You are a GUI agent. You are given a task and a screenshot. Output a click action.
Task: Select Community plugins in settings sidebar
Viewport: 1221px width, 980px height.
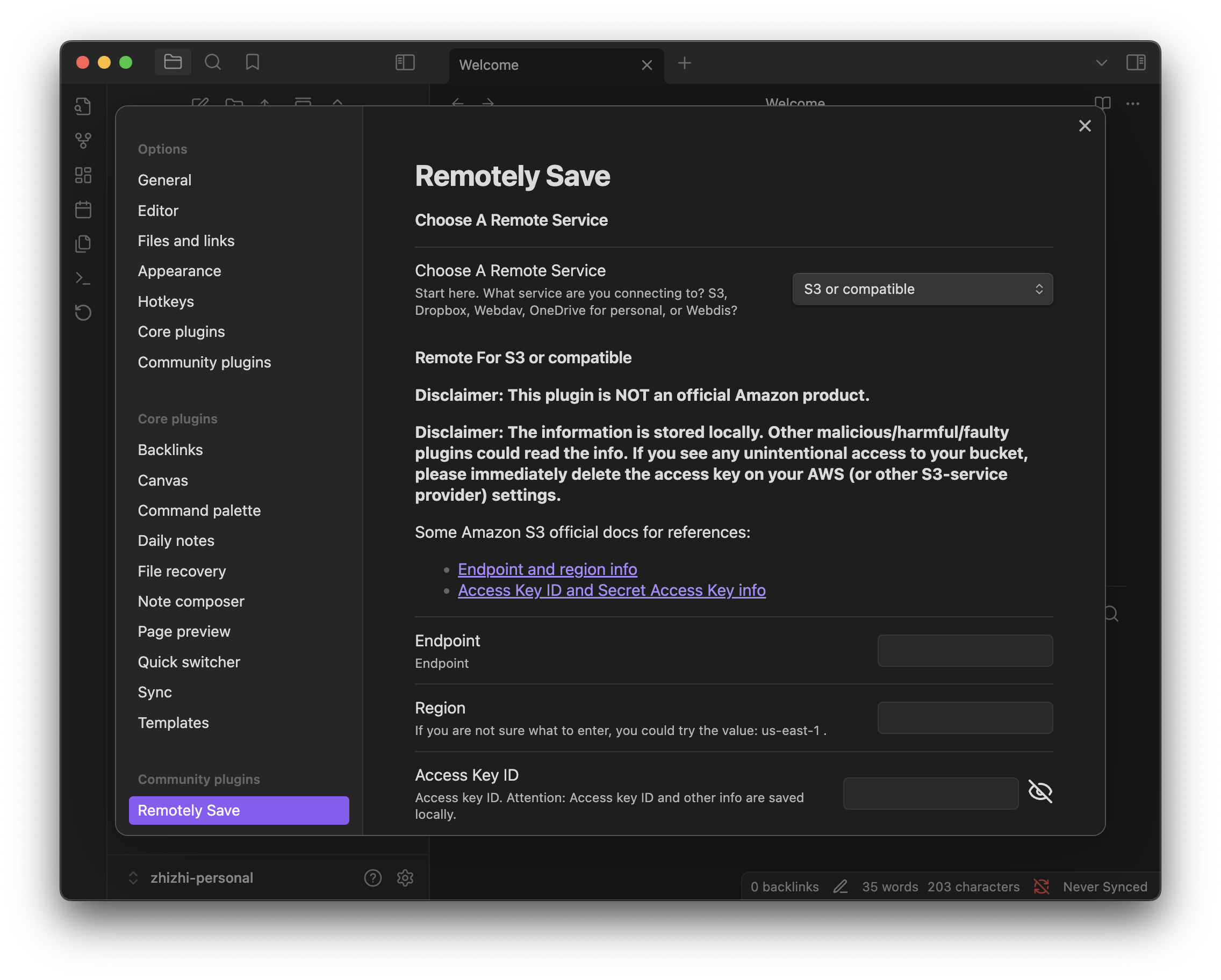tap(204, 362)
